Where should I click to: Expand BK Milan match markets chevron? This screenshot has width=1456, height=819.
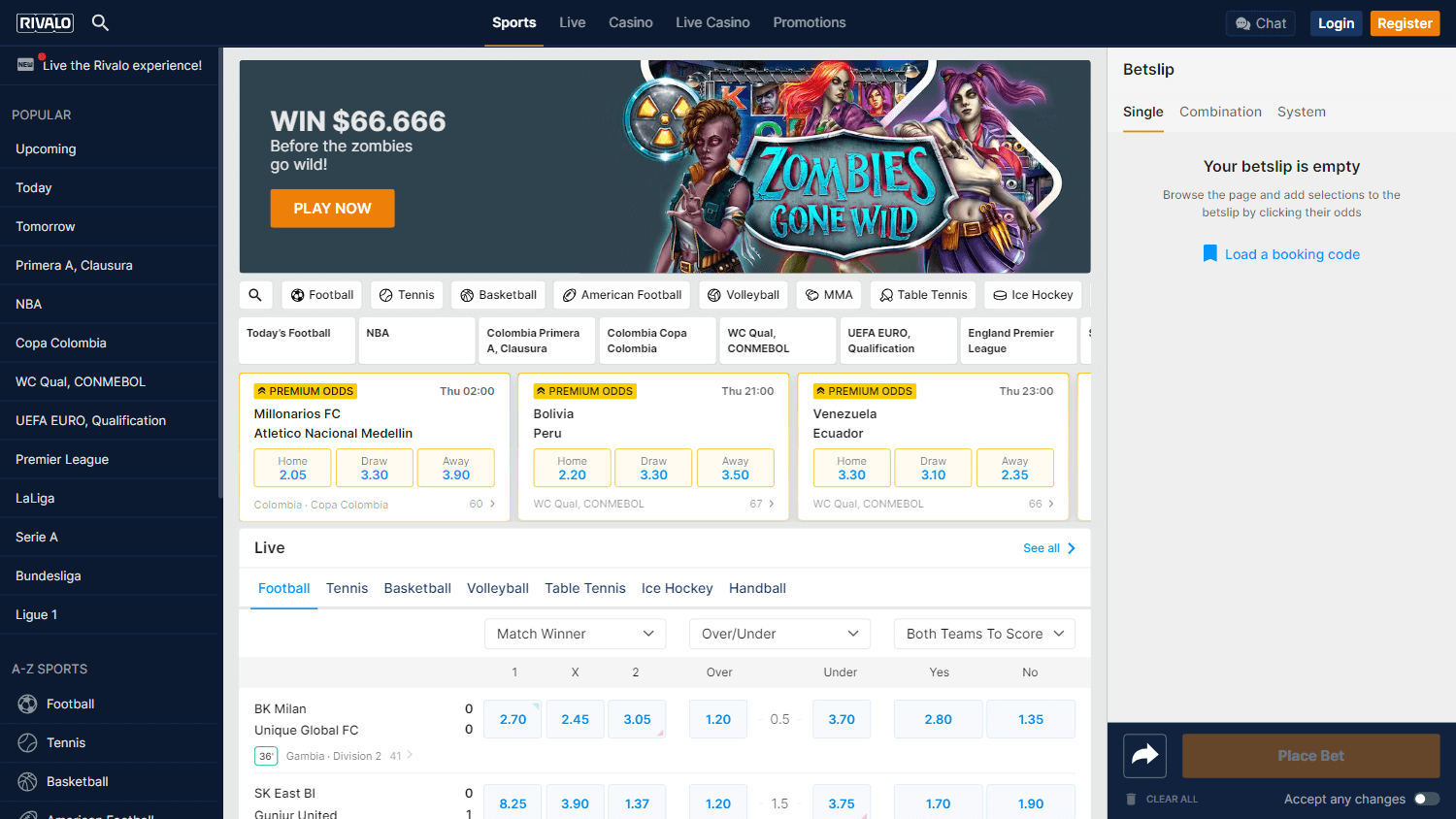pyautogui.click(x=410, y=755)
